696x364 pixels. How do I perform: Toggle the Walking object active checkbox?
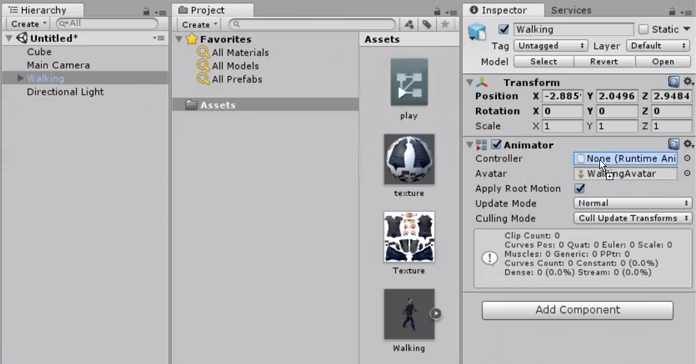[503, 29]
